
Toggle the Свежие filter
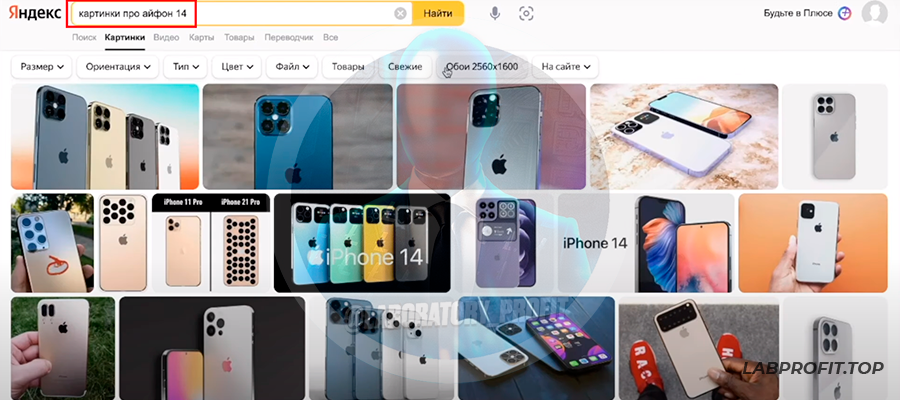coord(405,67)
